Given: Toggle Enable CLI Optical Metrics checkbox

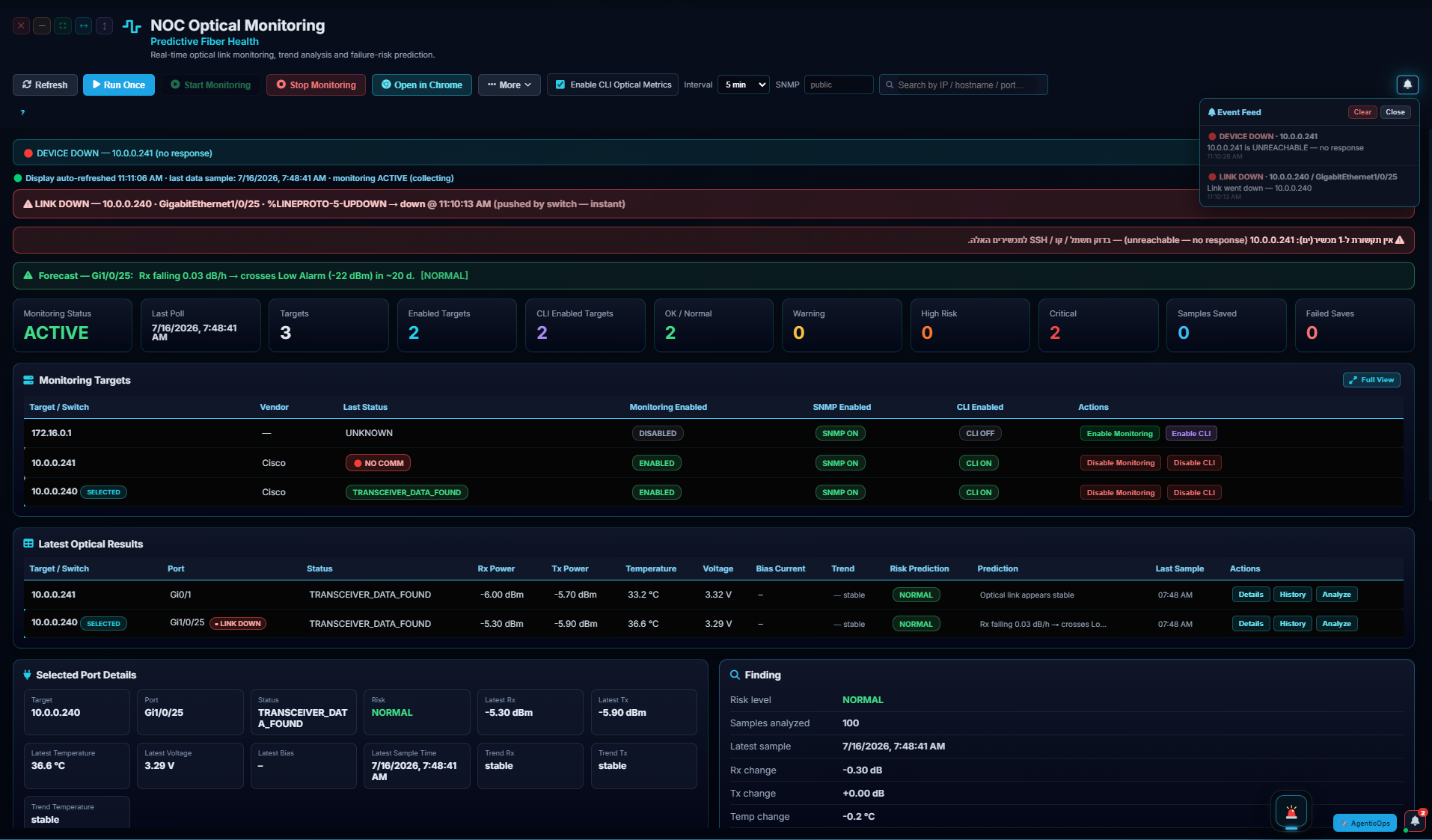Looking at the screenshot, I should click(x=560, y=85).
